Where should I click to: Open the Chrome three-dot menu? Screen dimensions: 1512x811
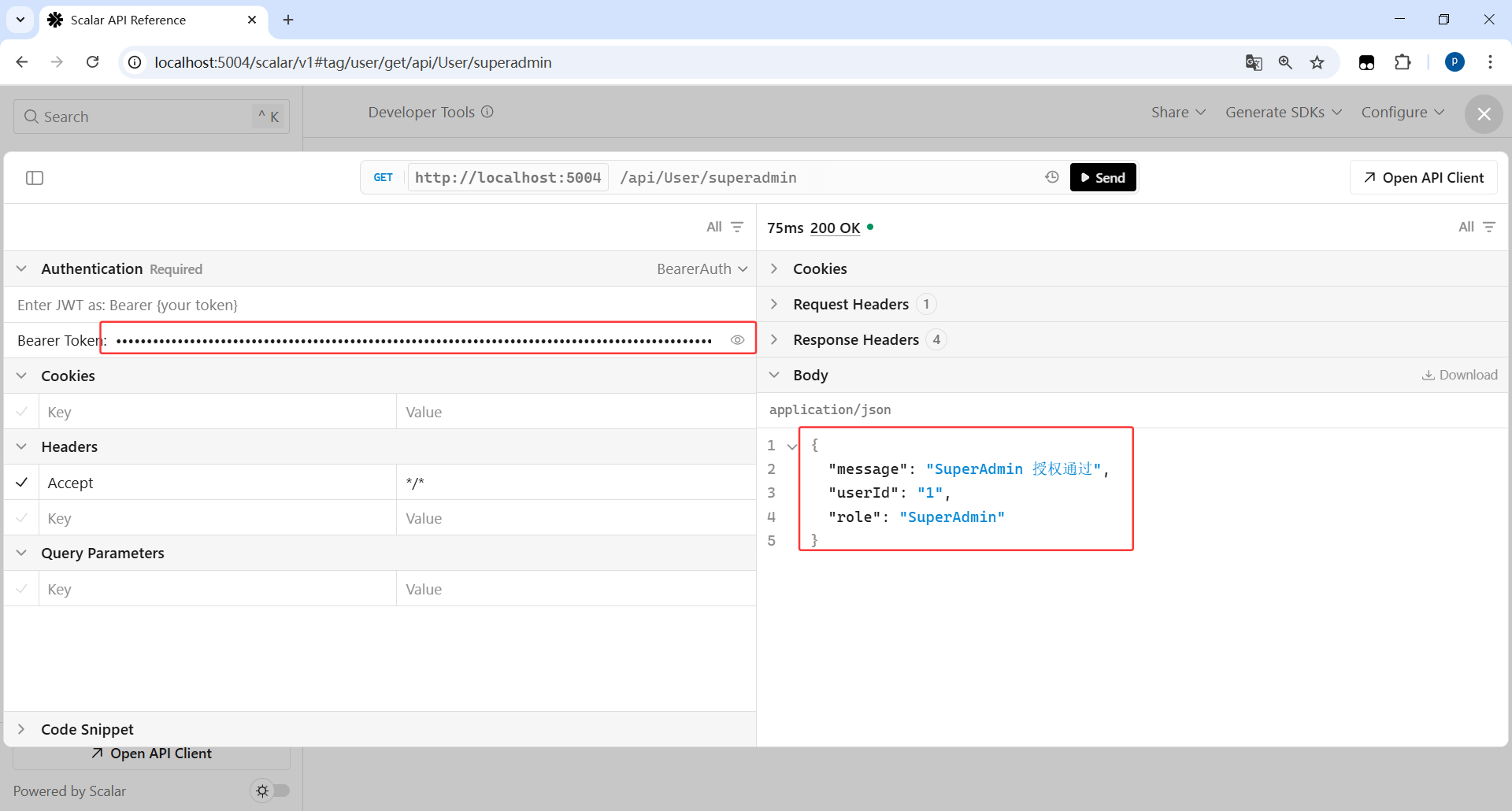(1490, 62)
